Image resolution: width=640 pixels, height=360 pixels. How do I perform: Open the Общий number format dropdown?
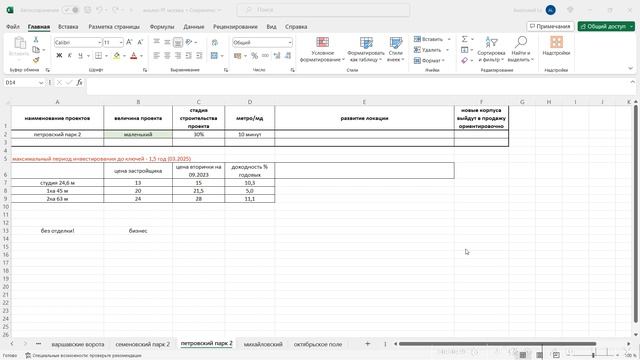point(290,42)
